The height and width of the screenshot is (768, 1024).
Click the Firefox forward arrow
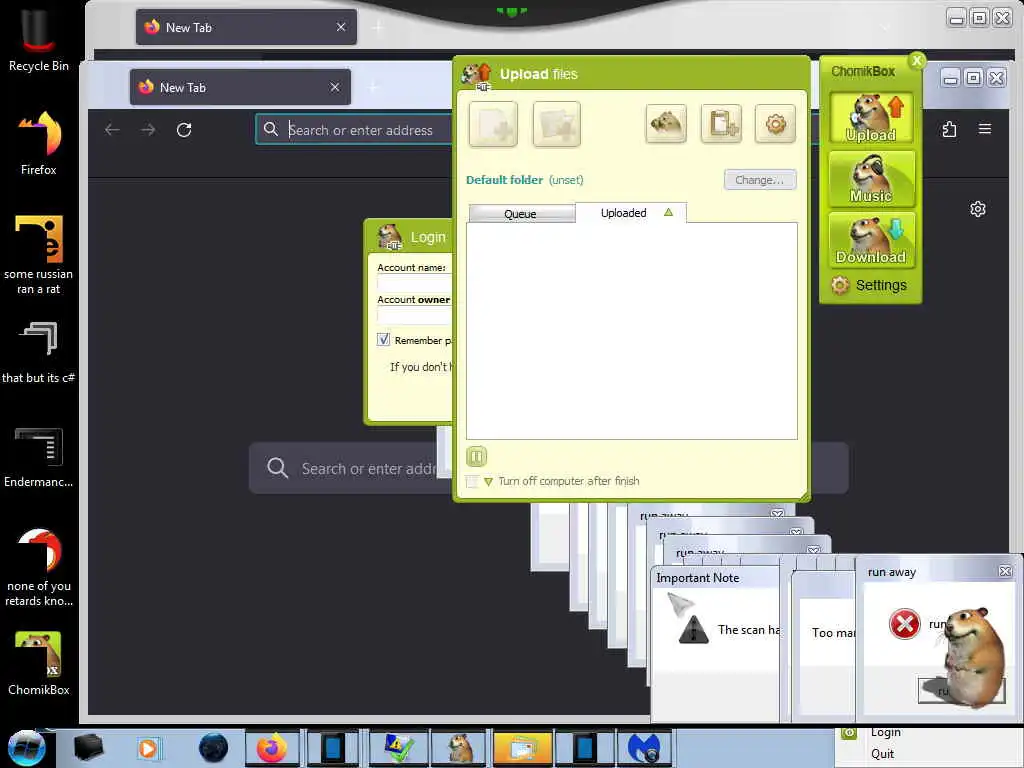(x=148, y=130)
